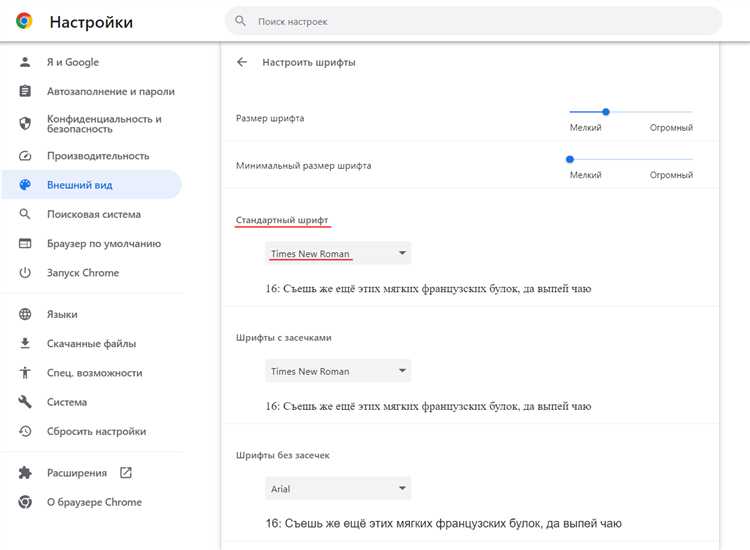Open the Стандартный шрифт font dropdown

(x=337, y=254)
